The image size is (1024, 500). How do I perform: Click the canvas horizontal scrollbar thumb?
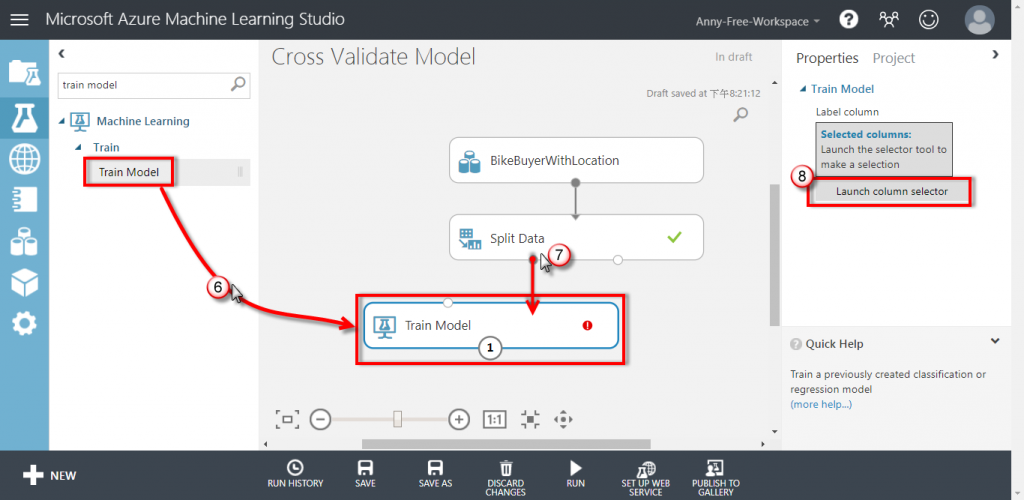point(506,444)
